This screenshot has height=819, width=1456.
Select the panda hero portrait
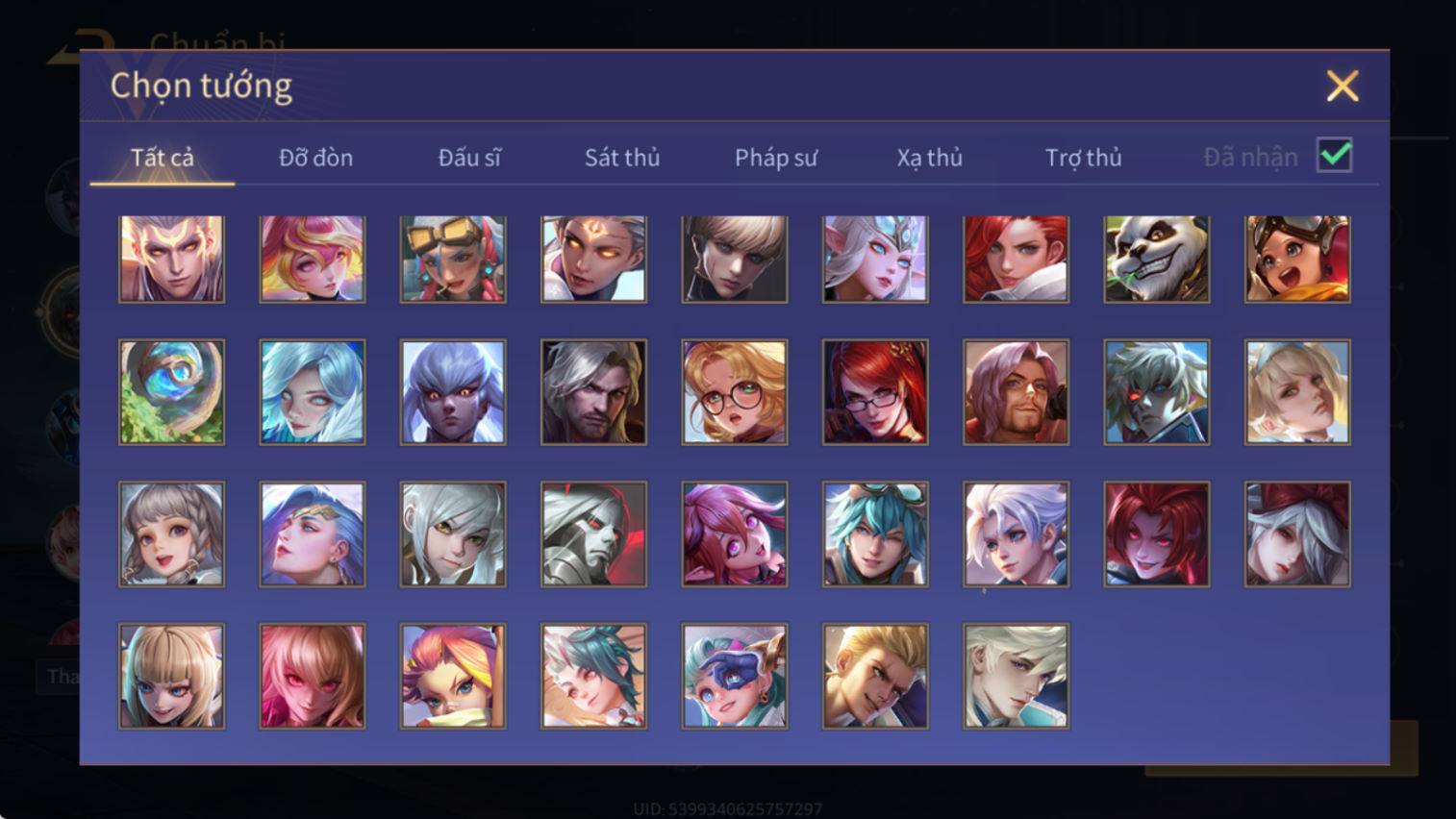1156,259
